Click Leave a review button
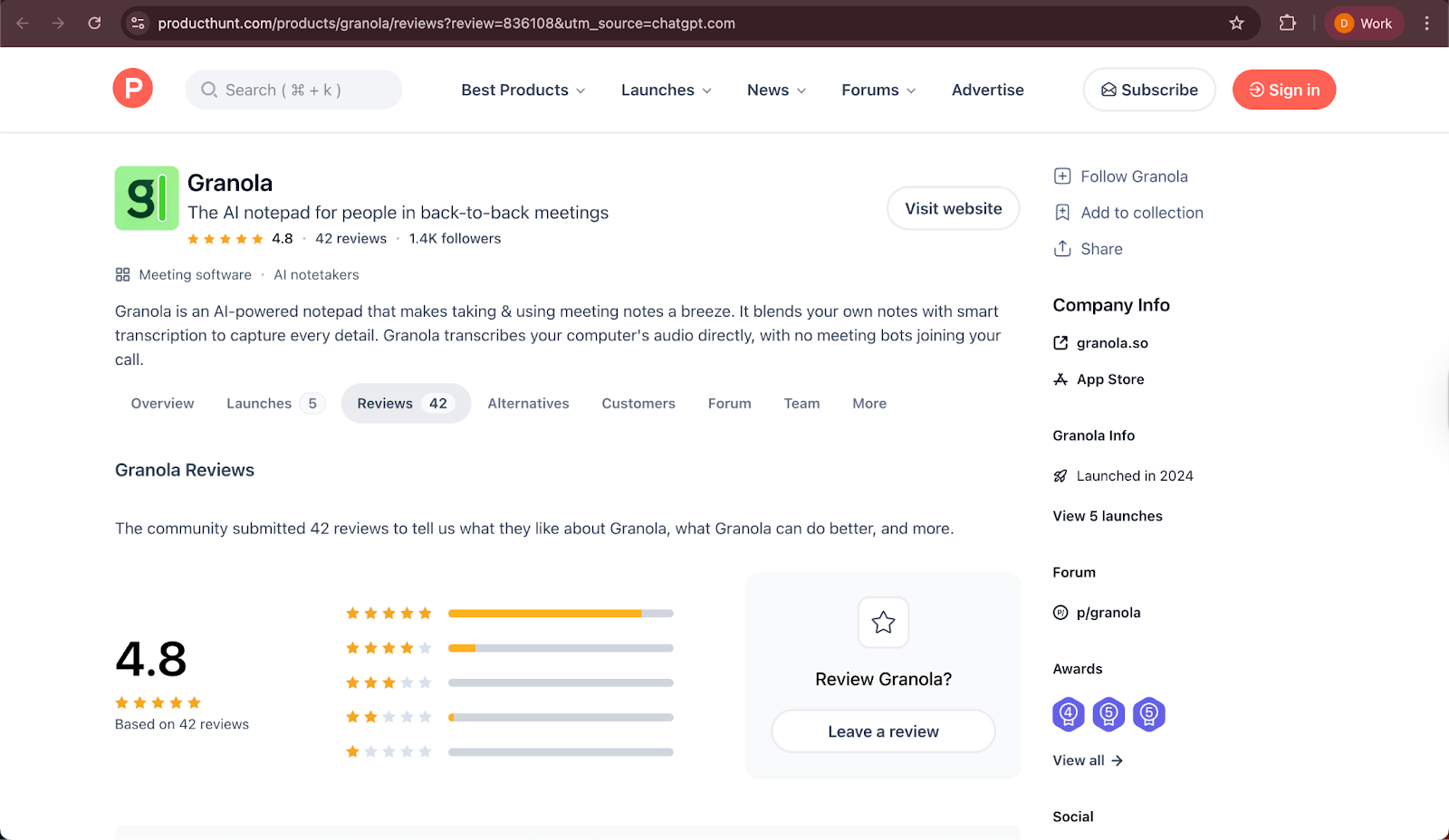 [883, 731]
